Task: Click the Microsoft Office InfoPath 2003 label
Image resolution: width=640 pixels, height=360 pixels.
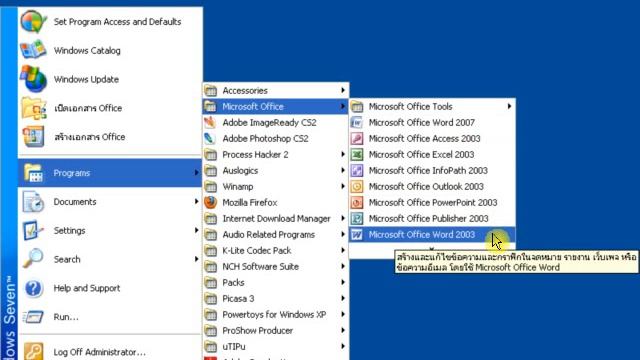Action: coord(428,171)
